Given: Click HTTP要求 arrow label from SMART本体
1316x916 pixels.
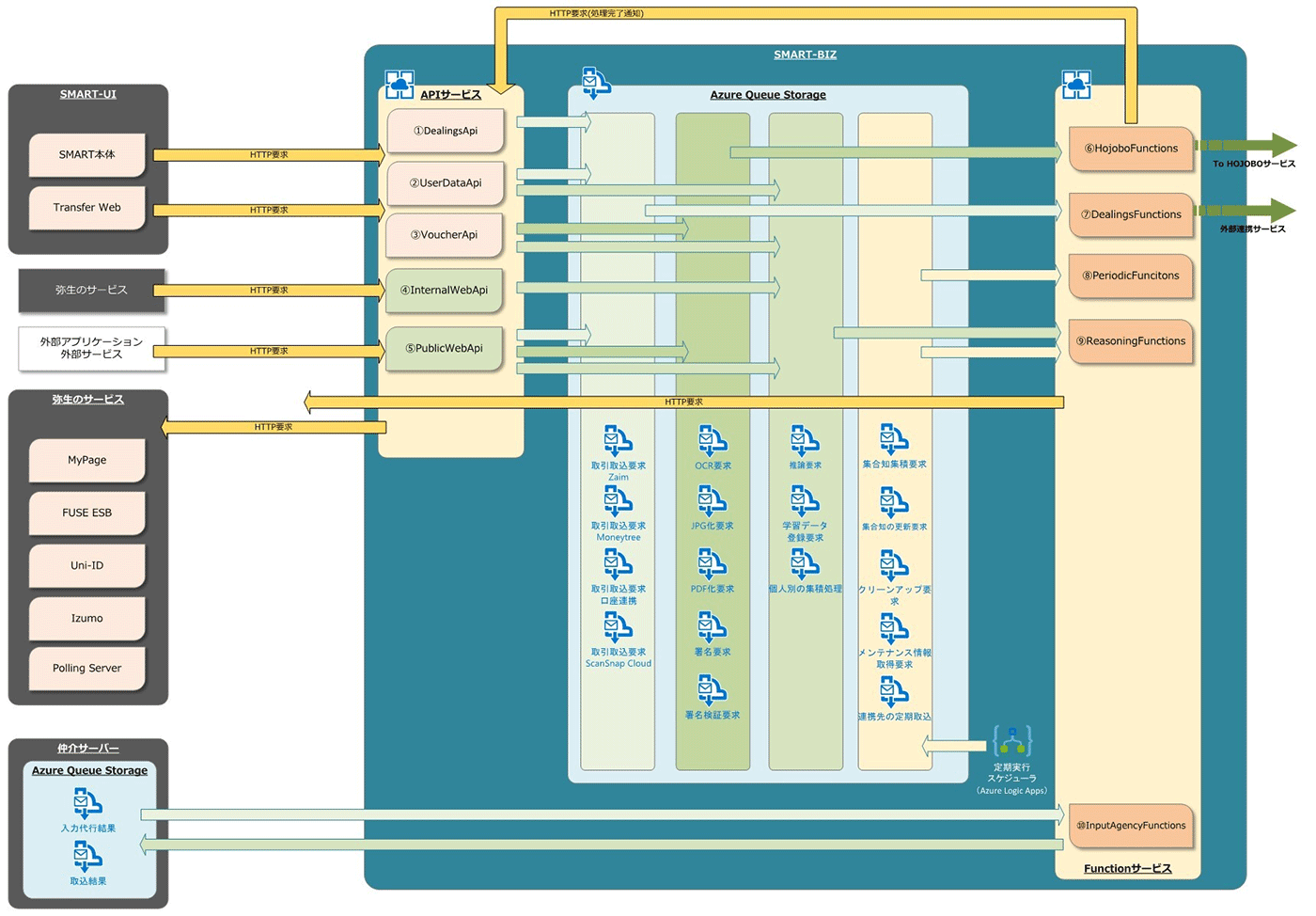Looking at the screenshot, I should (269, 154).
